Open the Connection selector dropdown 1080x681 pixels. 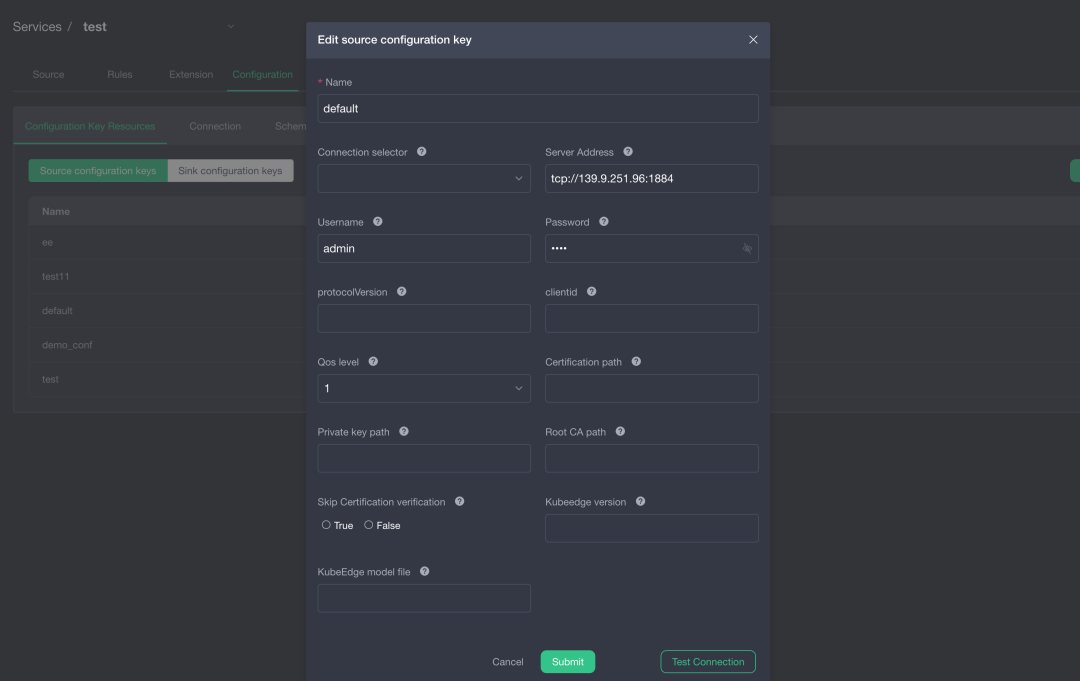coord(424,179)
